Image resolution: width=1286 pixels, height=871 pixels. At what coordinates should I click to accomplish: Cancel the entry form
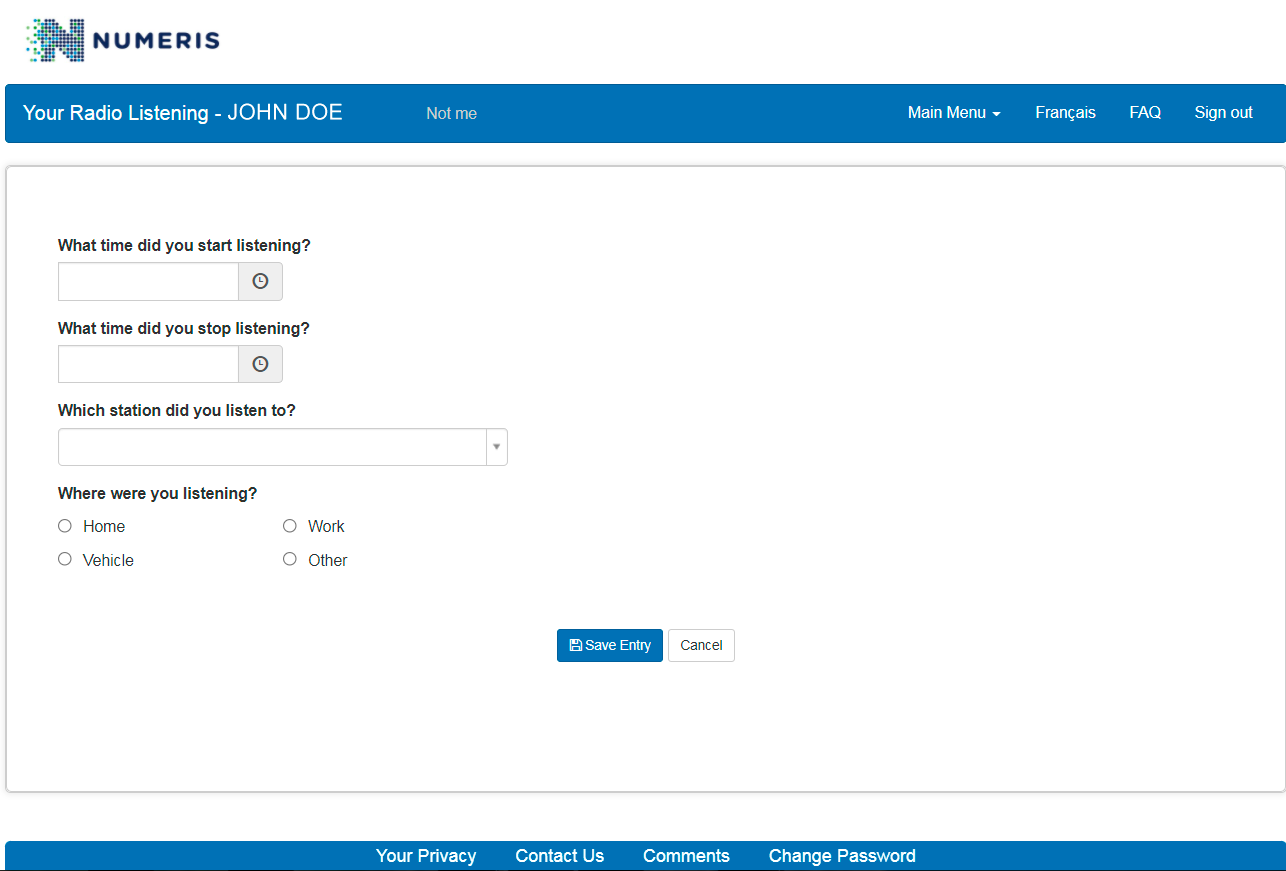click(x=701, y=646)
